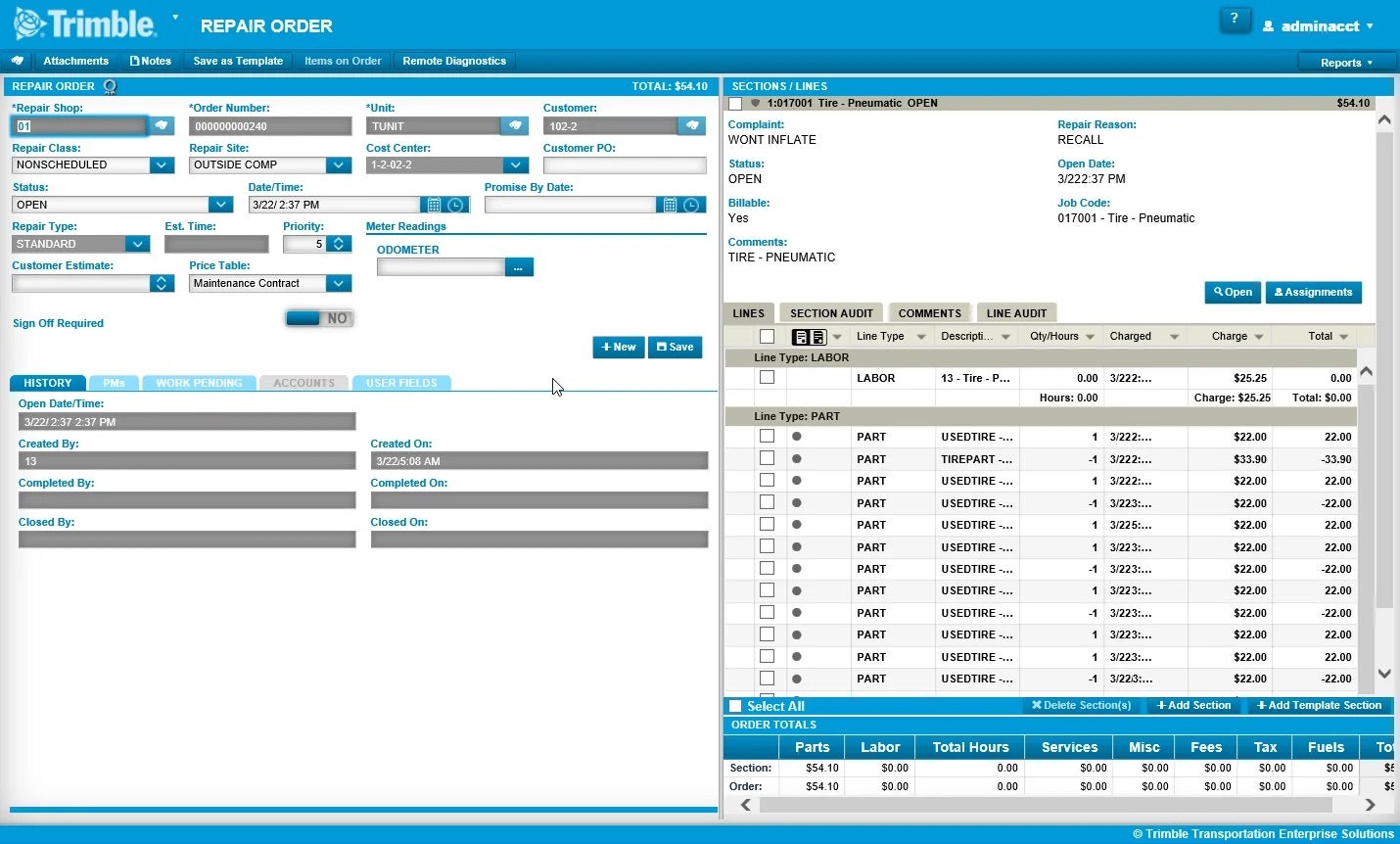Viewport: 1400px width, 844px height.
Task: Switch to the SECTION AUDIT tab
Action: [x=831, y=313]
